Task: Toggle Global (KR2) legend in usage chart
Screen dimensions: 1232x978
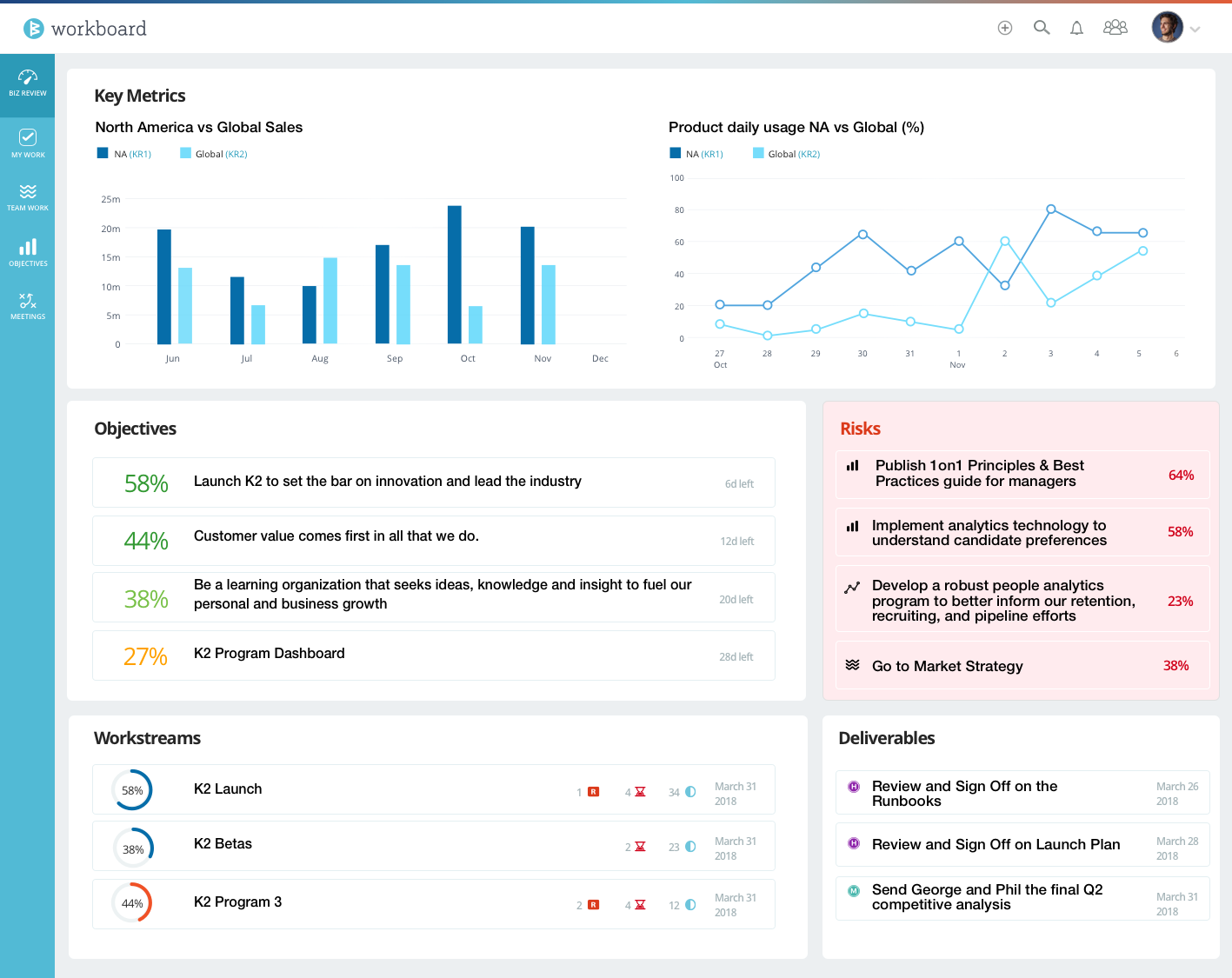Action: click(787, 154)
